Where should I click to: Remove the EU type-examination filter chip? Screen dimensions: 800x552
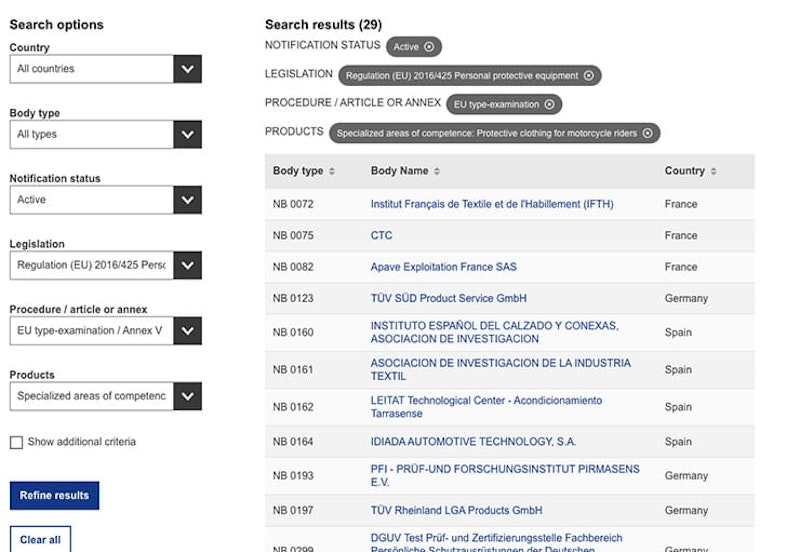click(x=549, y=105)
